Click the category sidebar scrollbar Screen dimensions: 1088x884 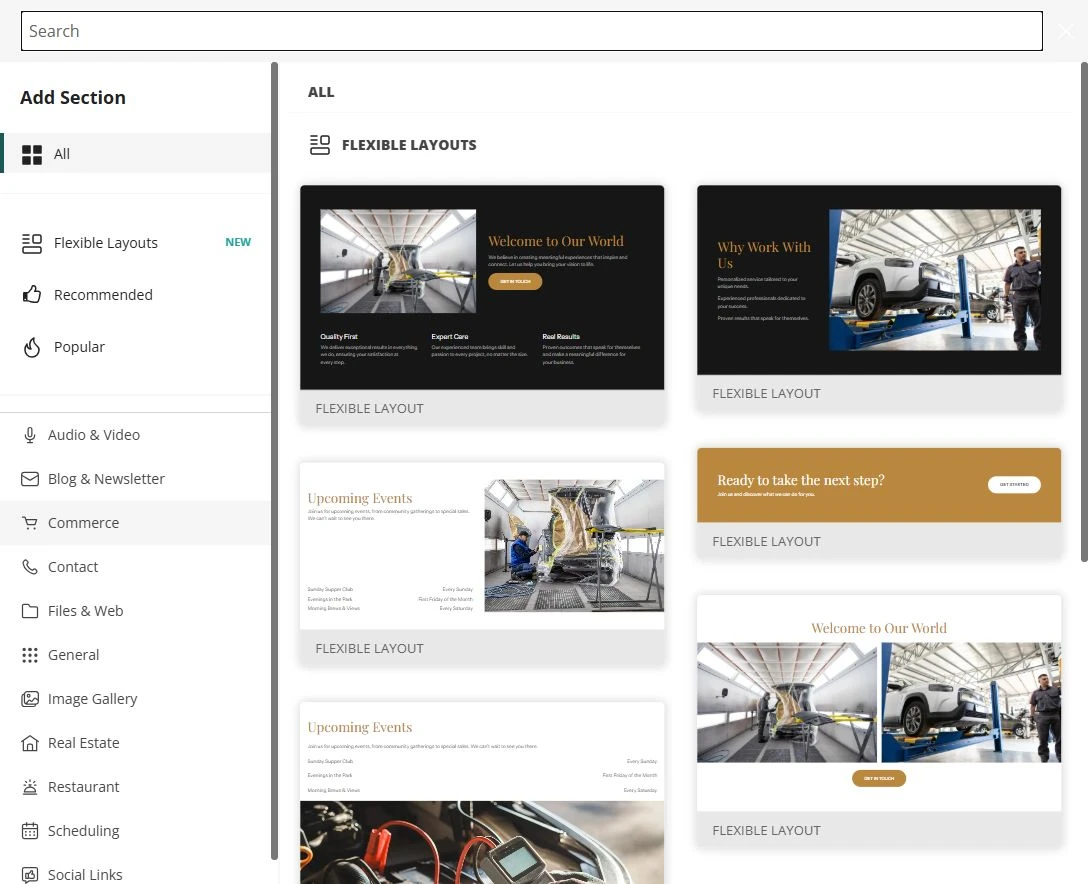274,461
